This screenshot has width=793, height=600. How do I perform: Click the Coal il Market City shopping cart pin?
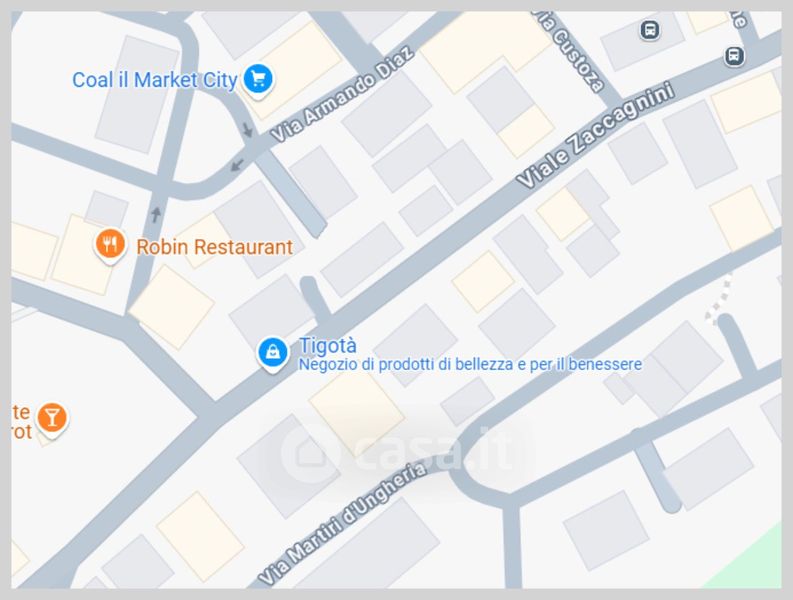click(258, 80)
